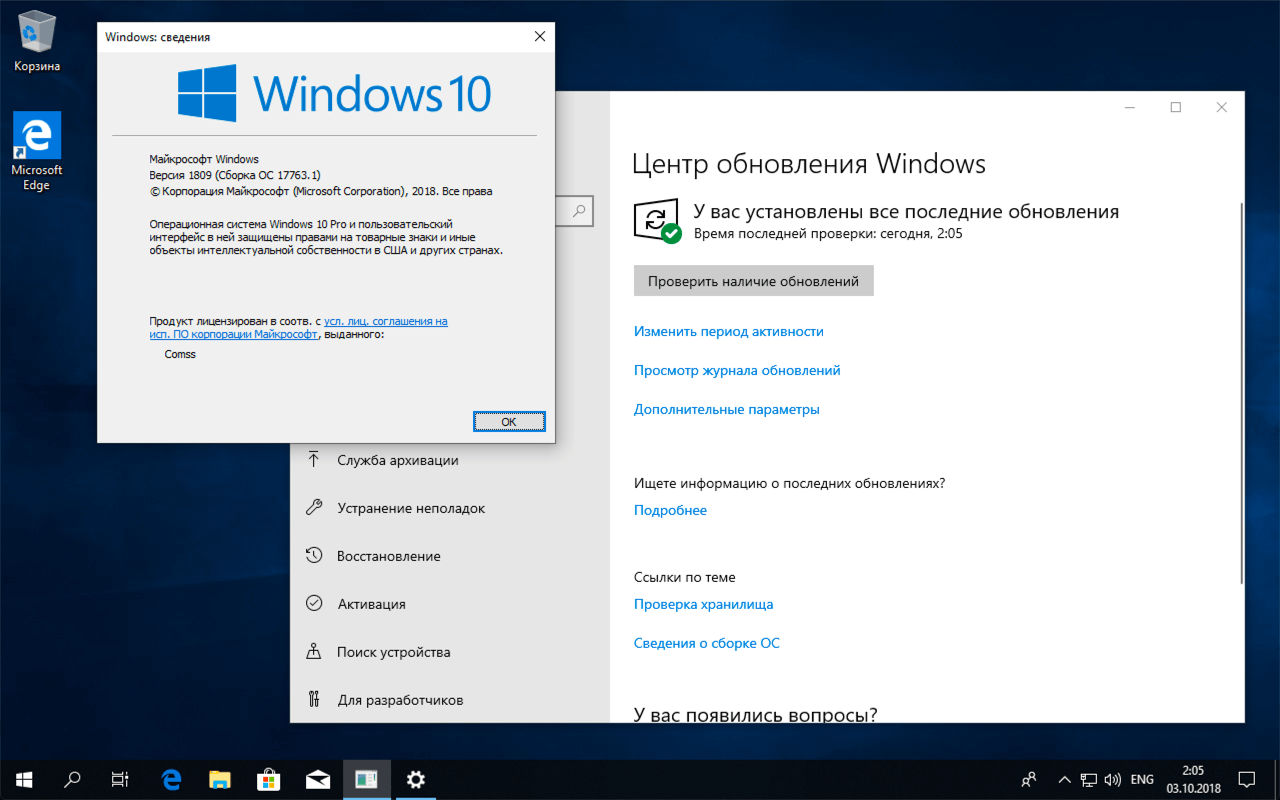This screenshot has height=800, width=1280.
Task: Select Поиск устройства sidebar item
Action: point(450,652)
